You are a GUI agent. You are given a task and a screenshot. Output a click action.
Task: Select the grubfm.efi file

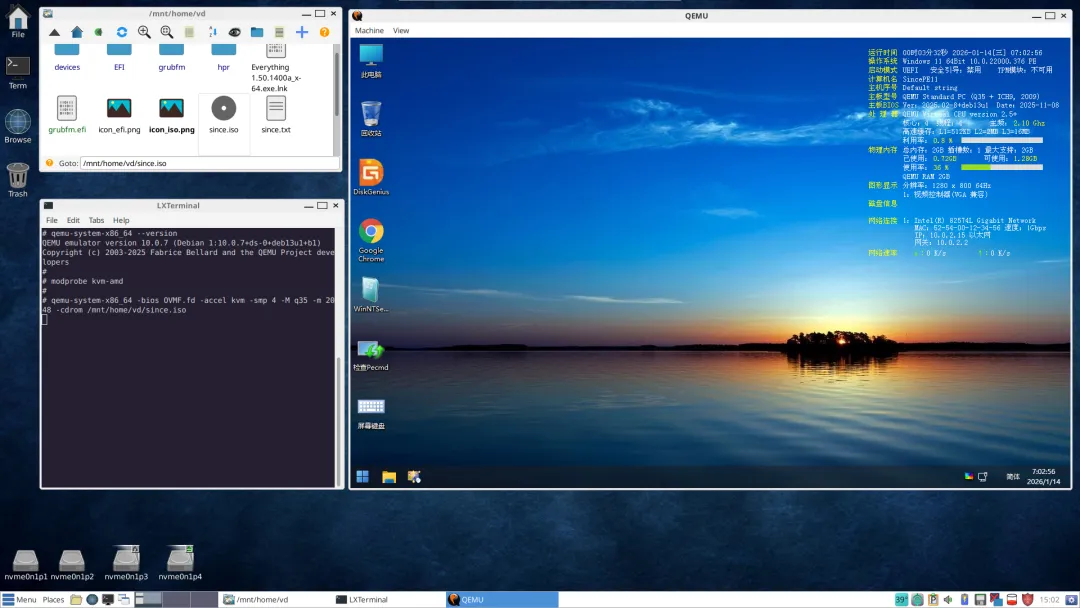[x=67, y=115]
